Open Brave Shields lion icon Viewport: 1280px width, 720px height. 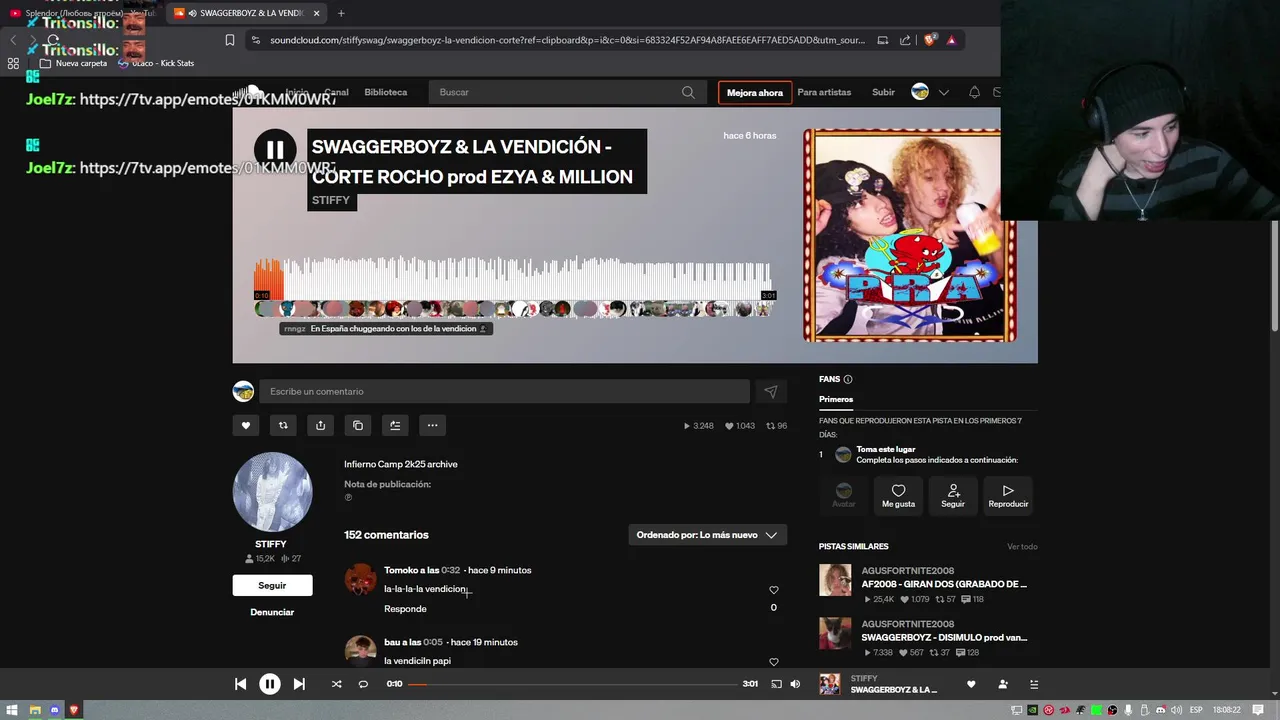(929, 40)
